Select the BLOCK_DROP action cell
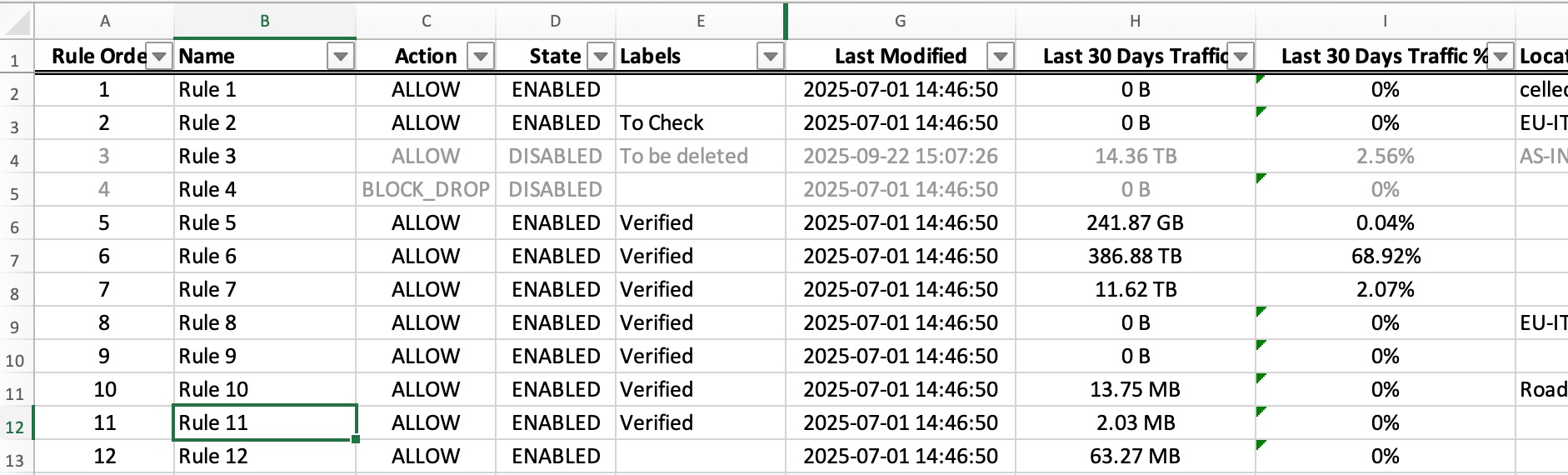 click(426, 189)
